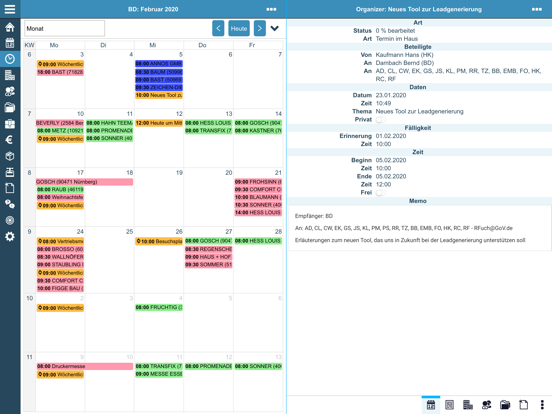Open the vertical dots more menu at bottom
The width and height of the screenshot is (552, 414).
(x=542, y=405)
